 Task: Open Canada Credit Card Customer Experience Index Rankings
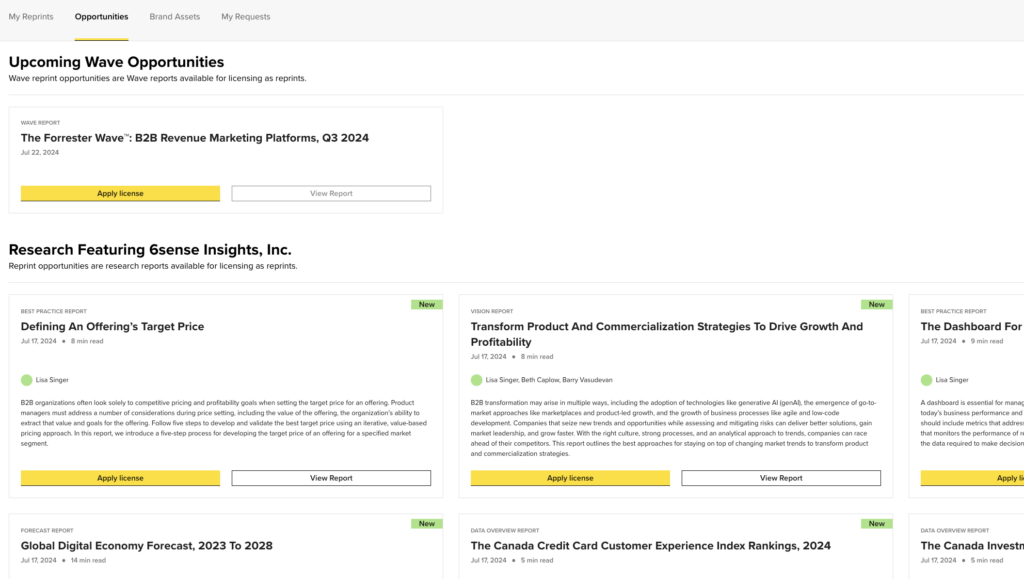(650, 546)
